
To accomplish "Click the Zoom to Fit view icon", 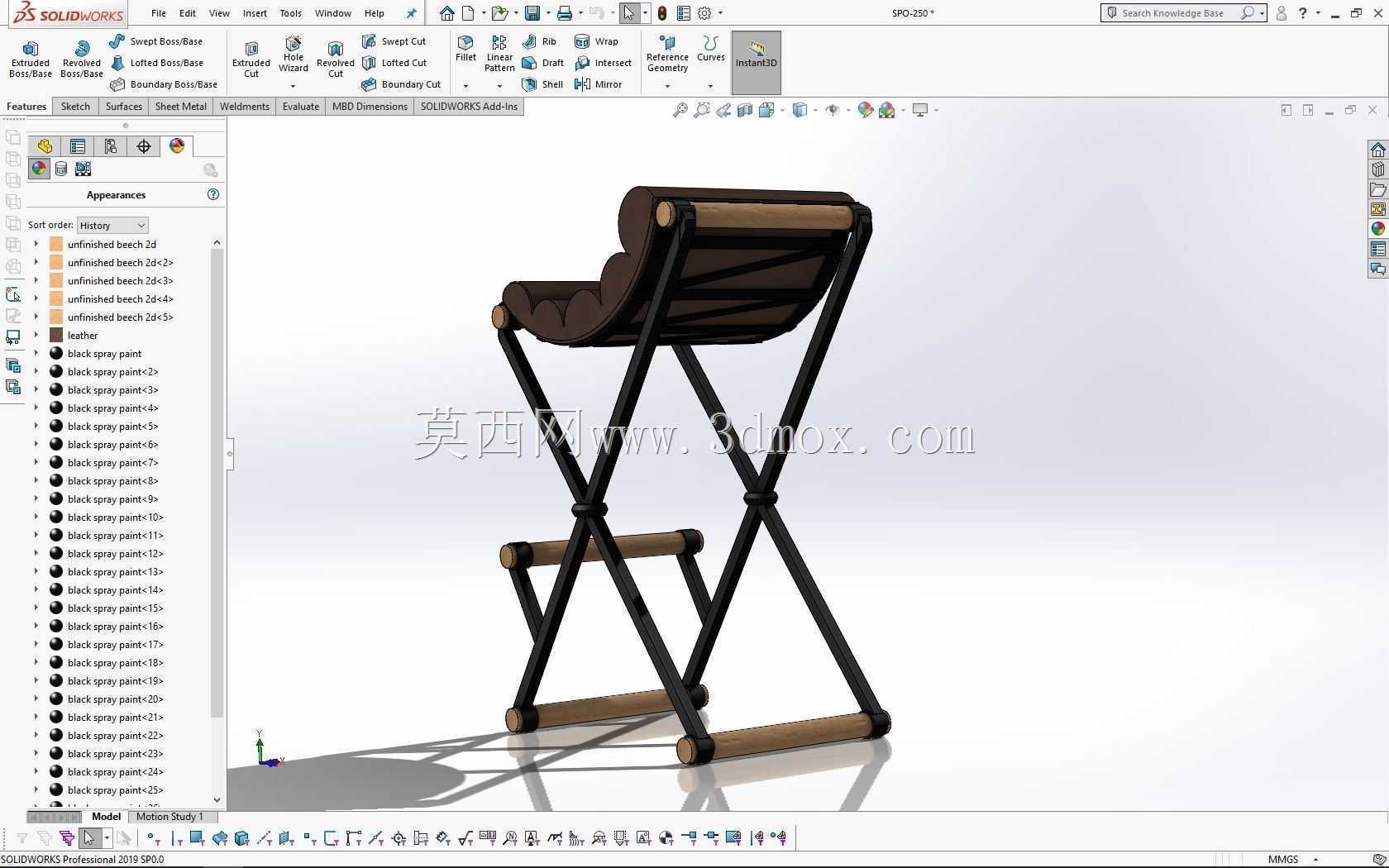I will point(680,110).
